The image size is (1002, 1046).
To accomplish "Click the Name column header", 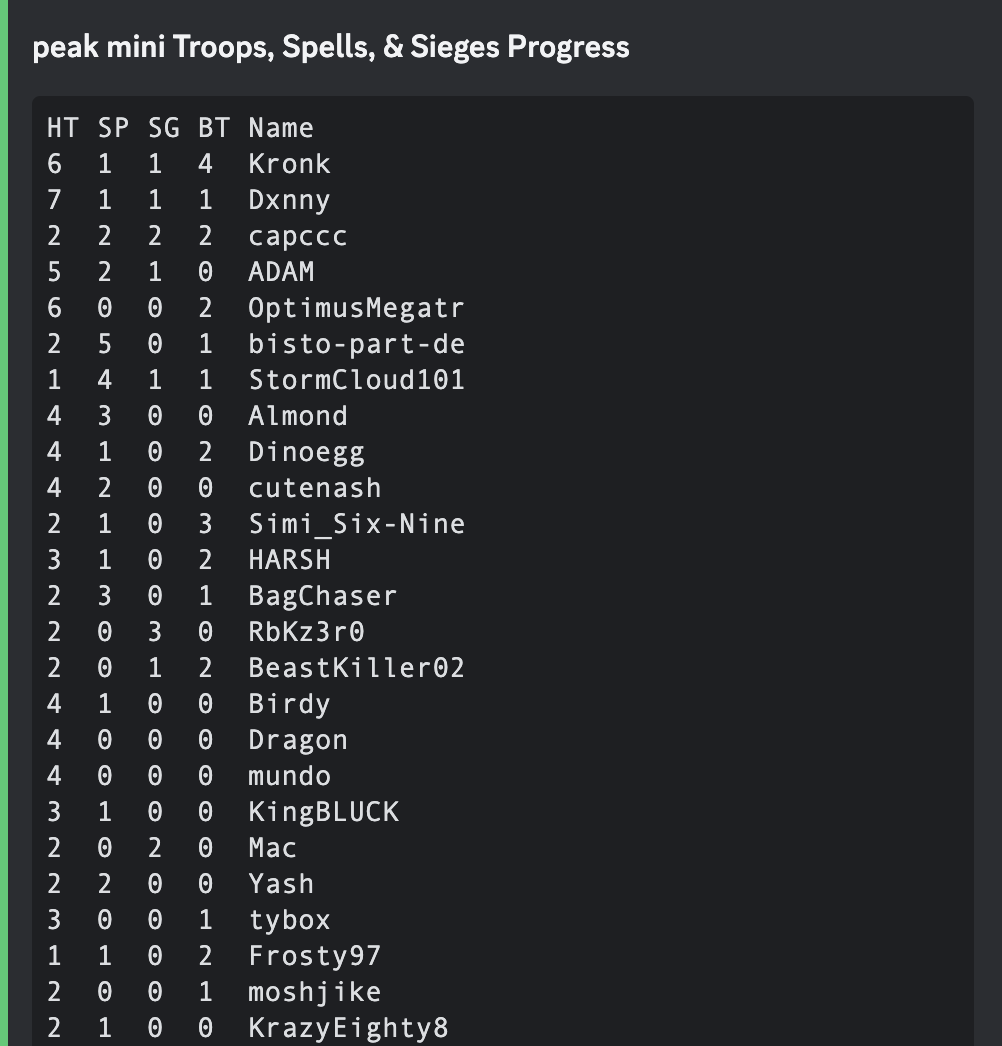I will [x=281, y=128].
